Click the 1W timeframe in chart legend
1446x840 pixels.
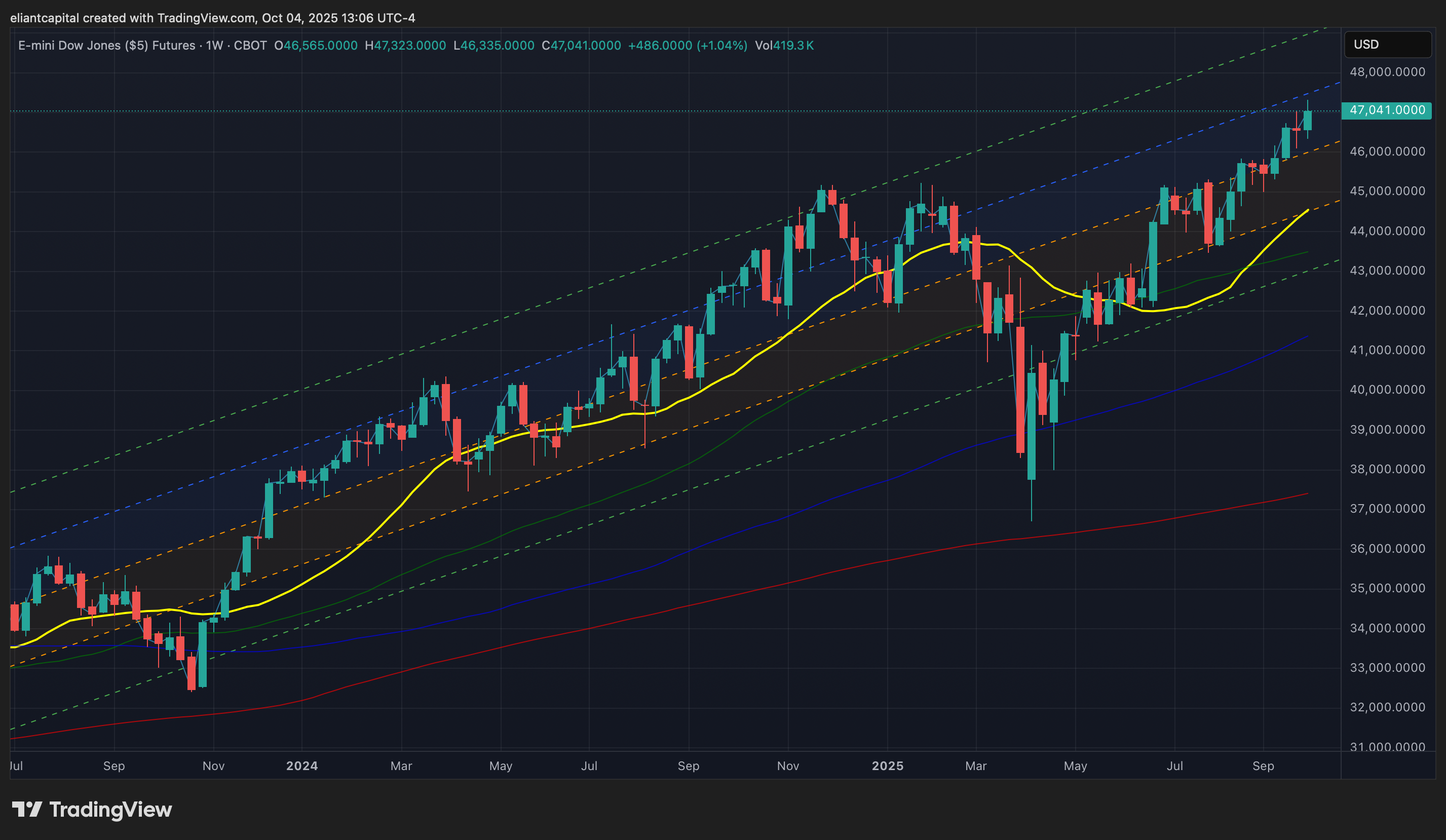[214, 45]
